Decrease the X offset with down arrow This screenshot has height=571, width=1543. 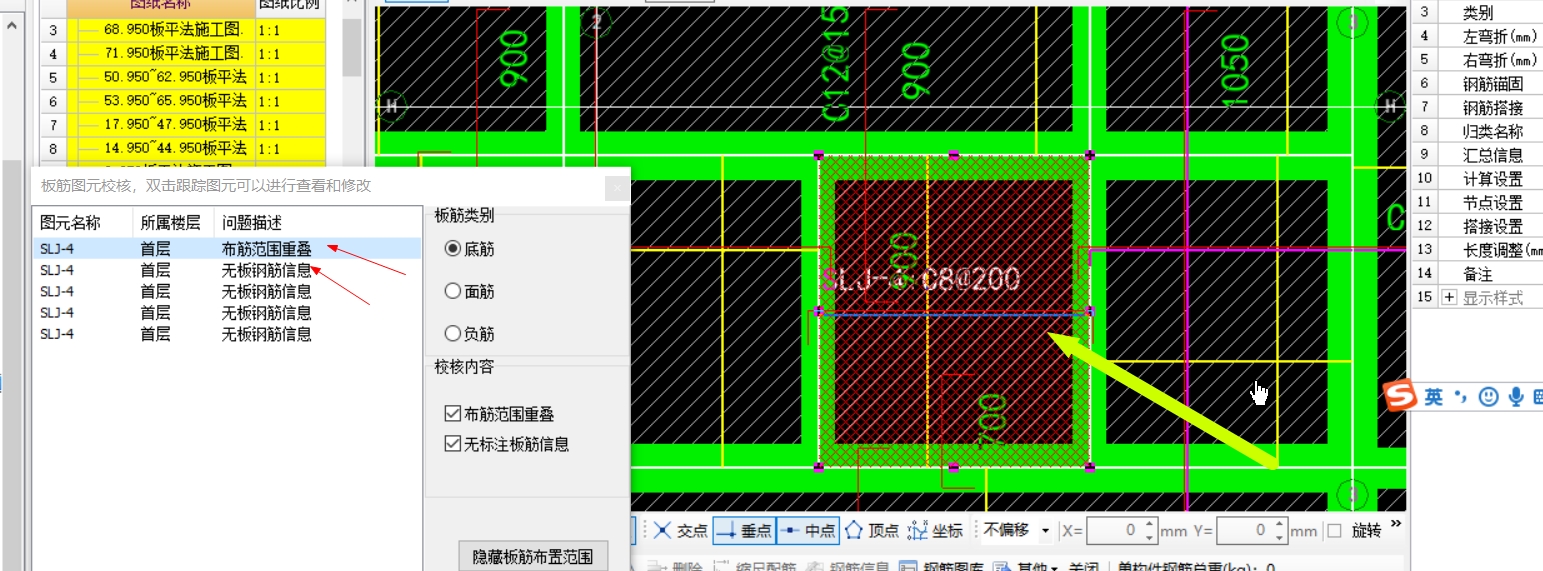(1150, 537)
